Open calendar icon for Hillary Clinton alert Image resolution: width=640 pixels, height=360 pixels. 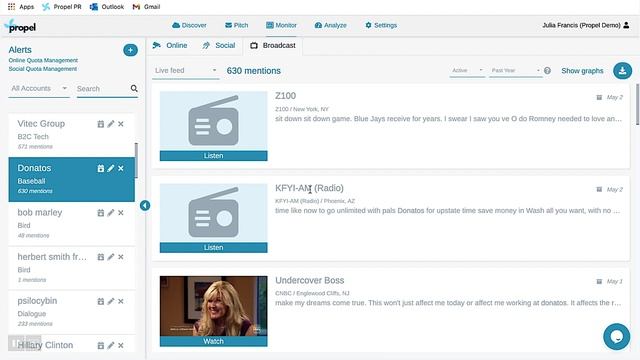pos(100,346)
